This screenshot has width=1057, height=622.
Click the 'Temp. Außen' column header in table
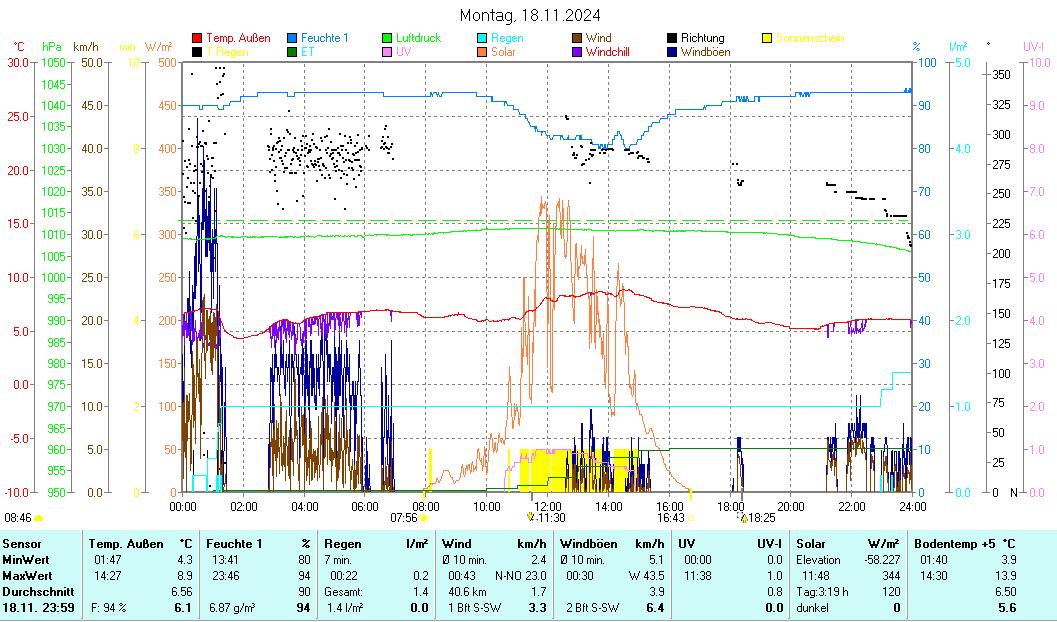coord(126,544)
